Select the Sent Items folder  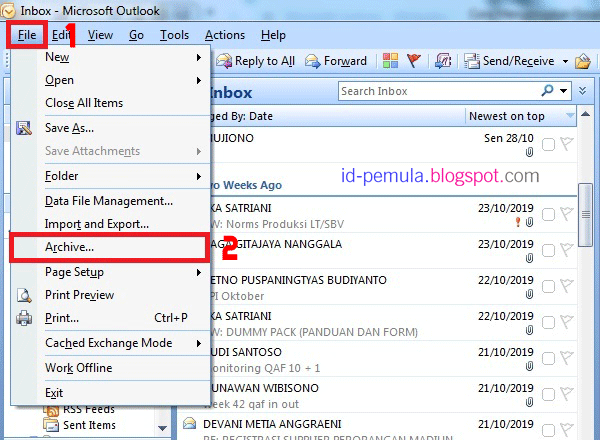pos(89,425)
